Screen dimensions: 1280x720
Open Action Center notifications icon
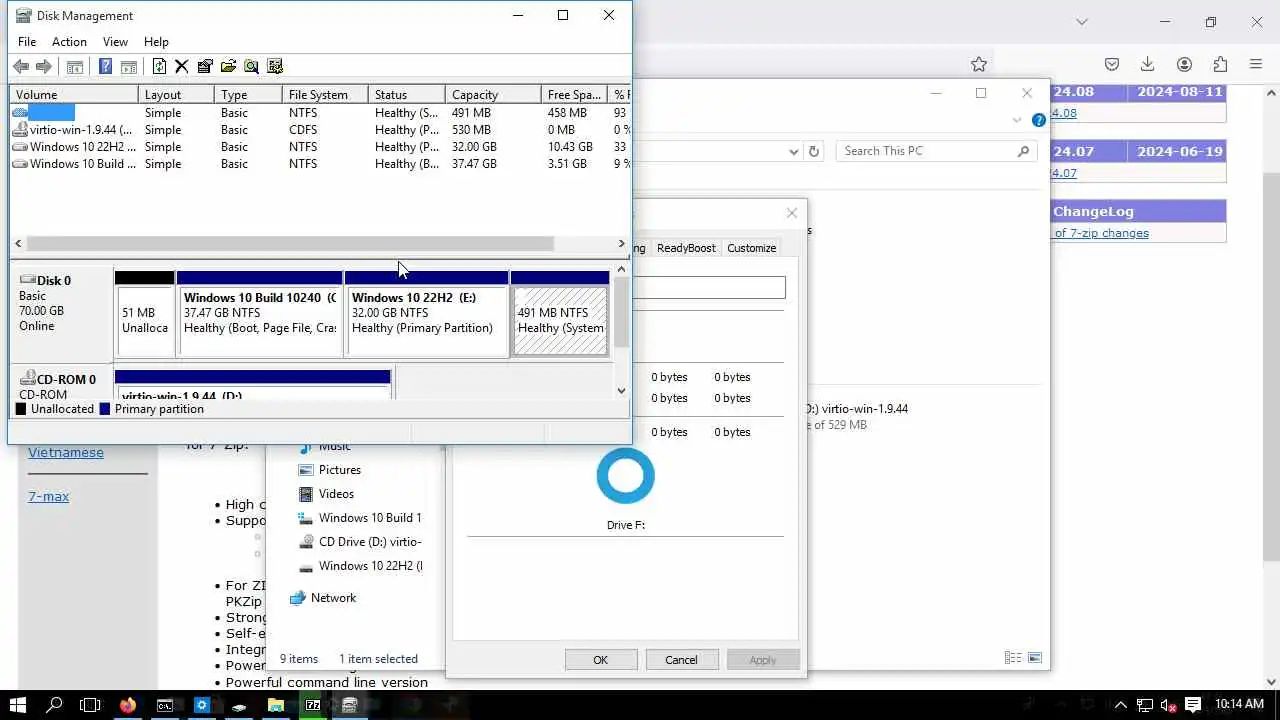(x=1192, y=705)
